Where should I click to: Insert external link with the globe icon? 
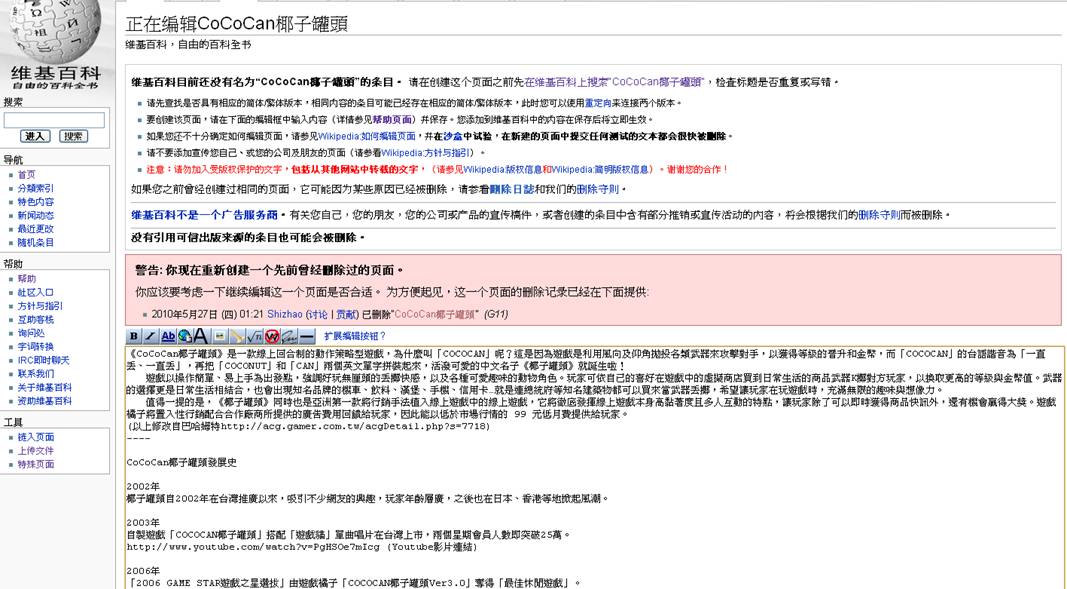185,336
